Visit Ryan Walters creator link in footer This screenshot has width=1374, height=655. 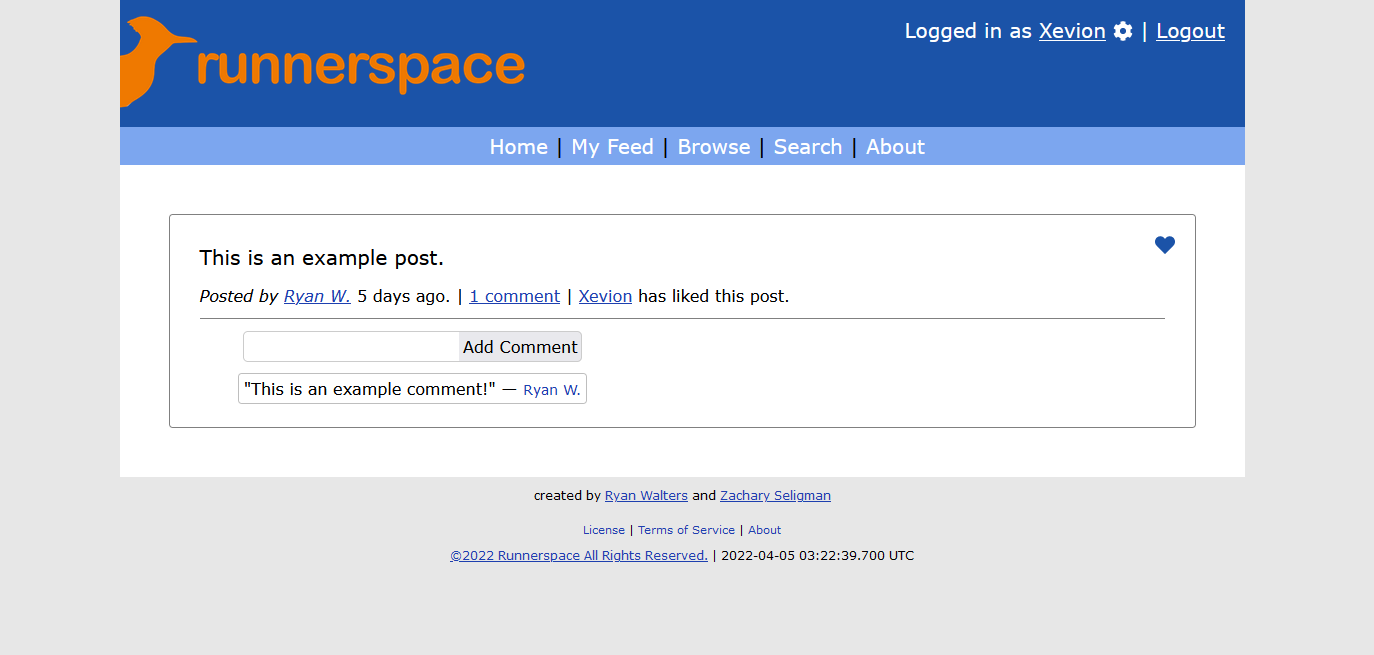click(646, 496)
